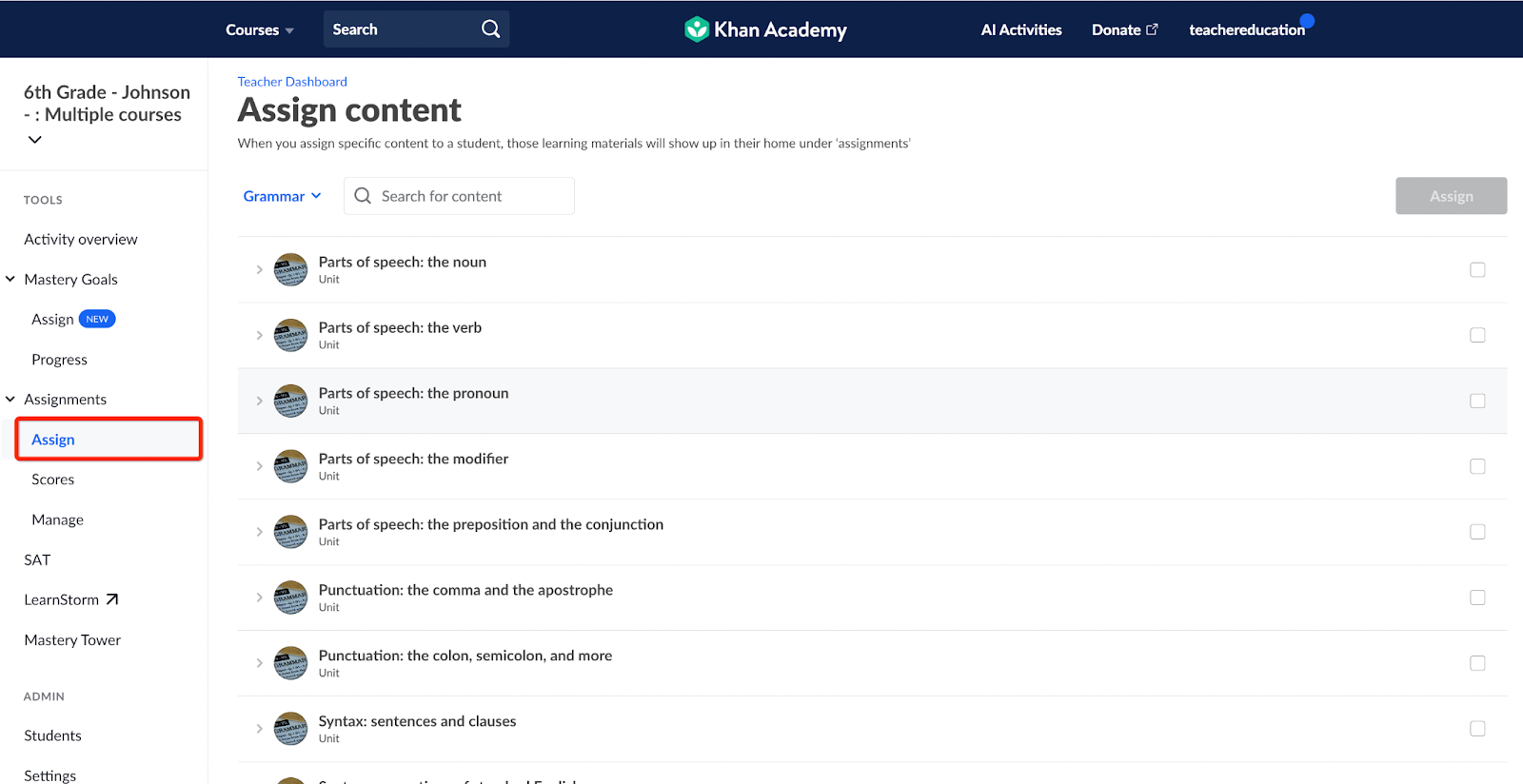This screenshot has width=1523, height=784.
Task: Click the NEW badge next to Assign
Action: coord(97,320)
